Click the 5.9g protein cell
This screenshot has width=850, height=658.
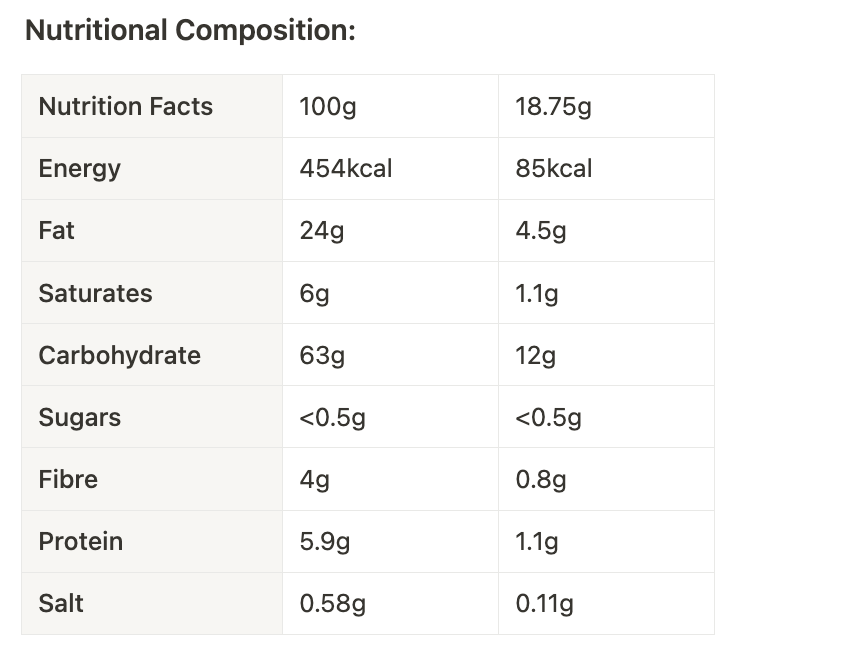[x=390, y=541]
